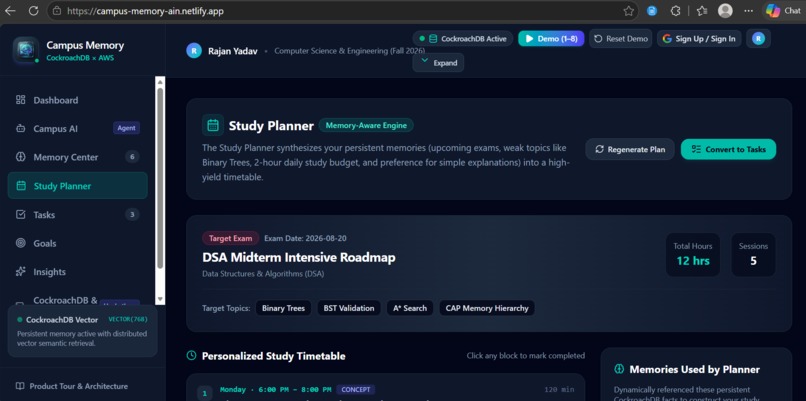Click the browser back arrow

10,11
